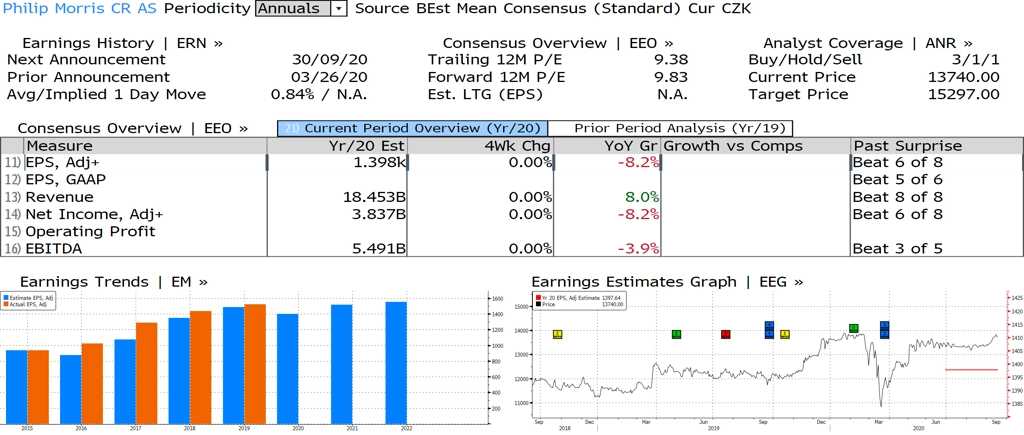Click black Price legend swatch
The image size is (1024, 435).
(537, 304)
